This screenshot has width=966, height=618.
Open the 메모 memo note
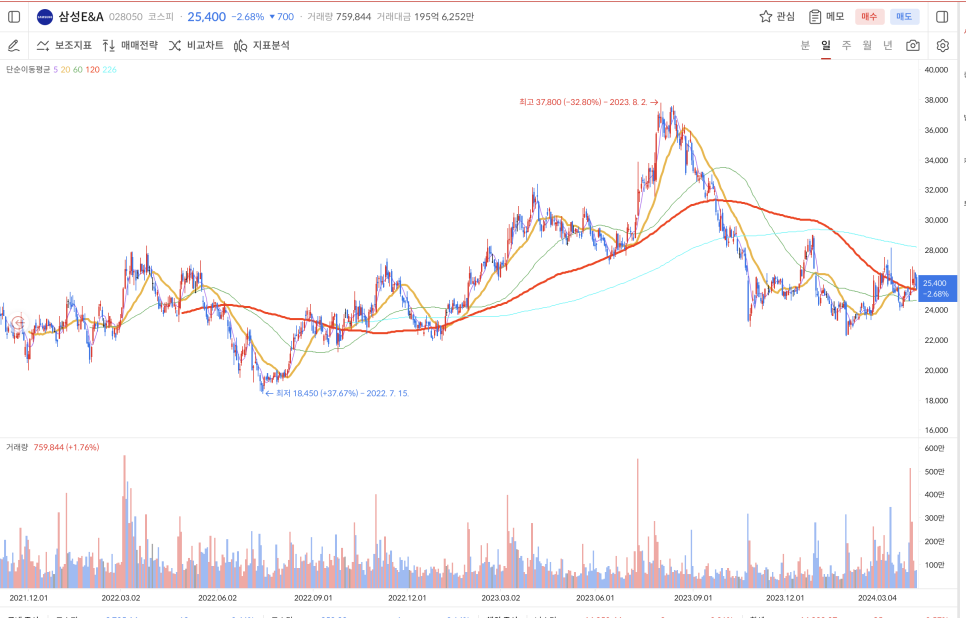pos(826,17)
